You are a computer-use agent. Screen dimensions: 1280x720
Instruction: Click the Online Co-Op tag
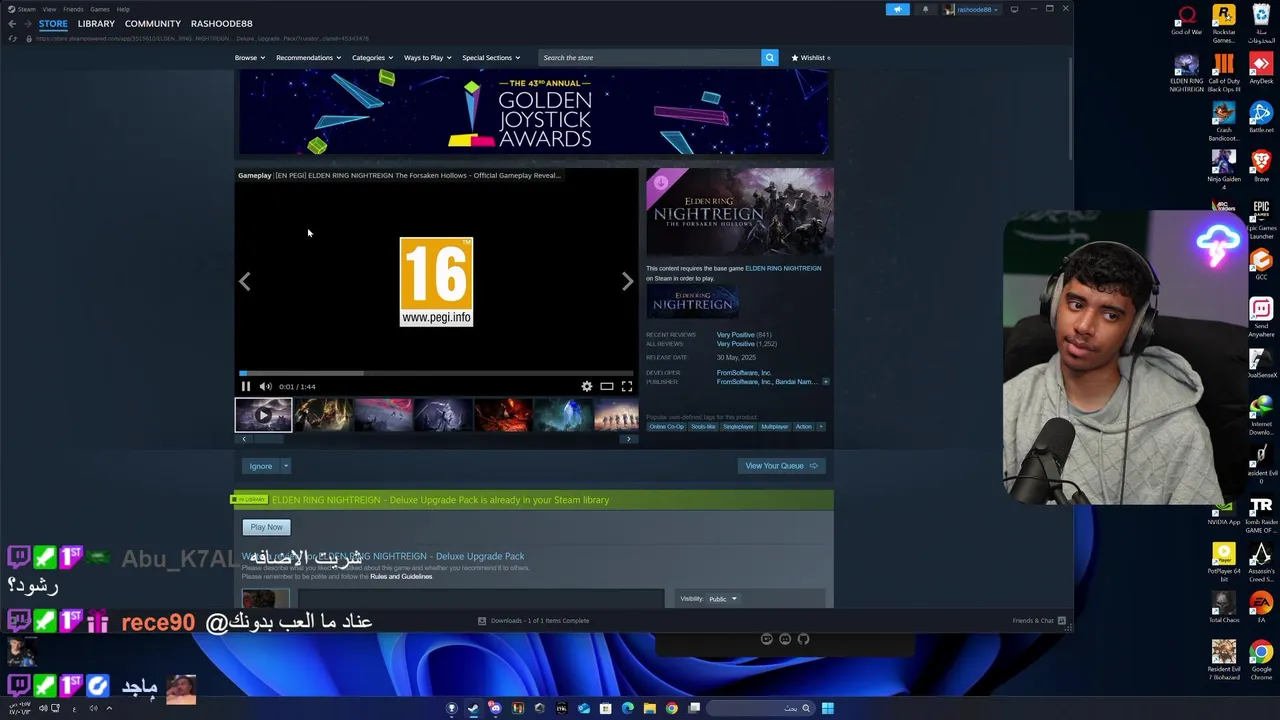(x=667, y=427)
